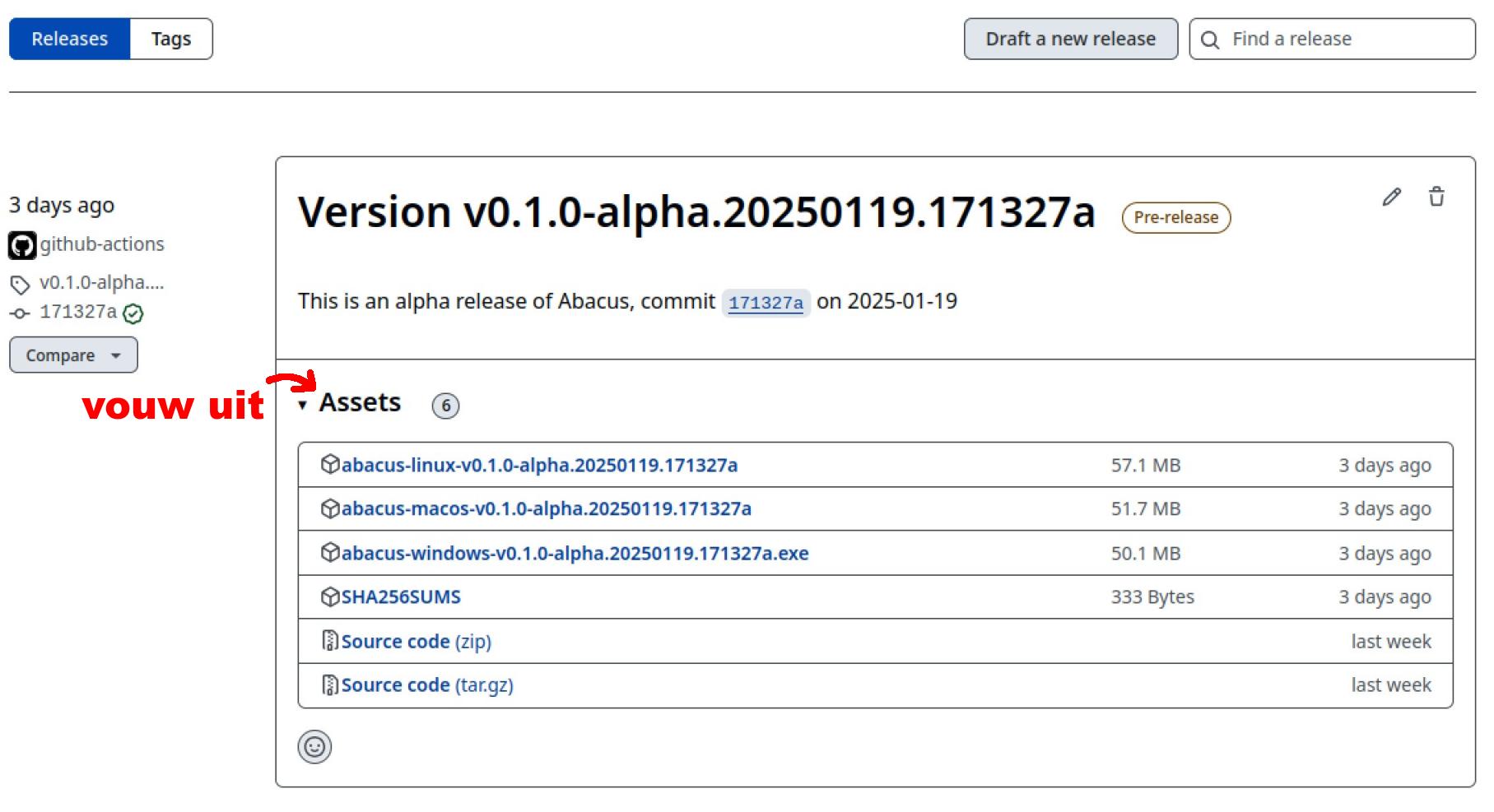
Task: Click package icon for abacus-macos asset
Action: coord(330,508)
